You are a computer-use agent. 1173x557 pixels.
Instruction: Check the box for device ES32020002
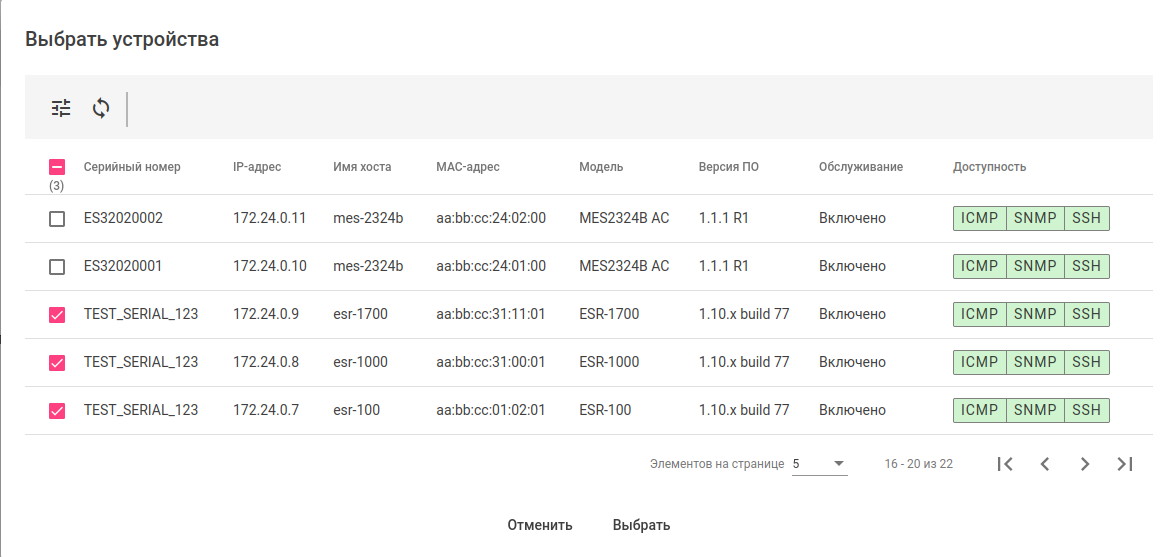click(57, 219)
